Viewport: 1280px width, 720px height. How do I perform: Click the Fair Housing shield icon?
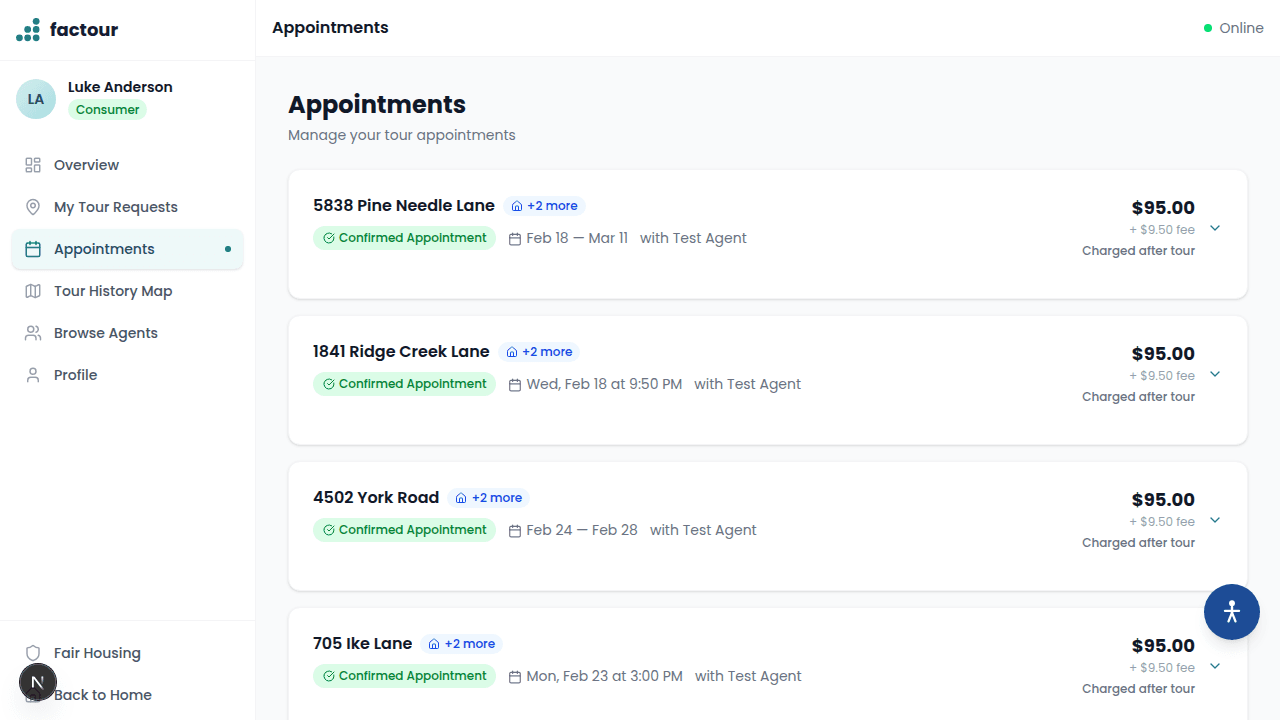coord(32,653)
